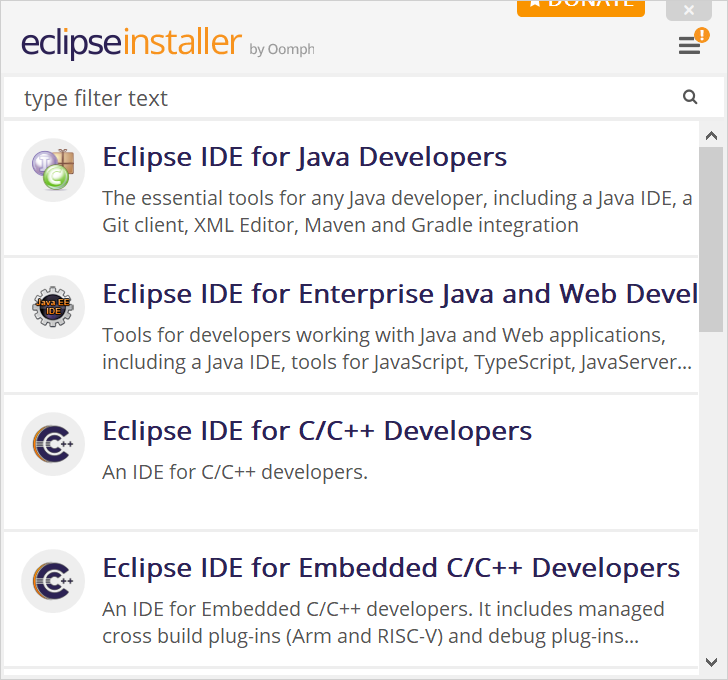Click the 'The essential tools for any Java developer' description
The height and width of the screenshot is (680, 728).
397,212
